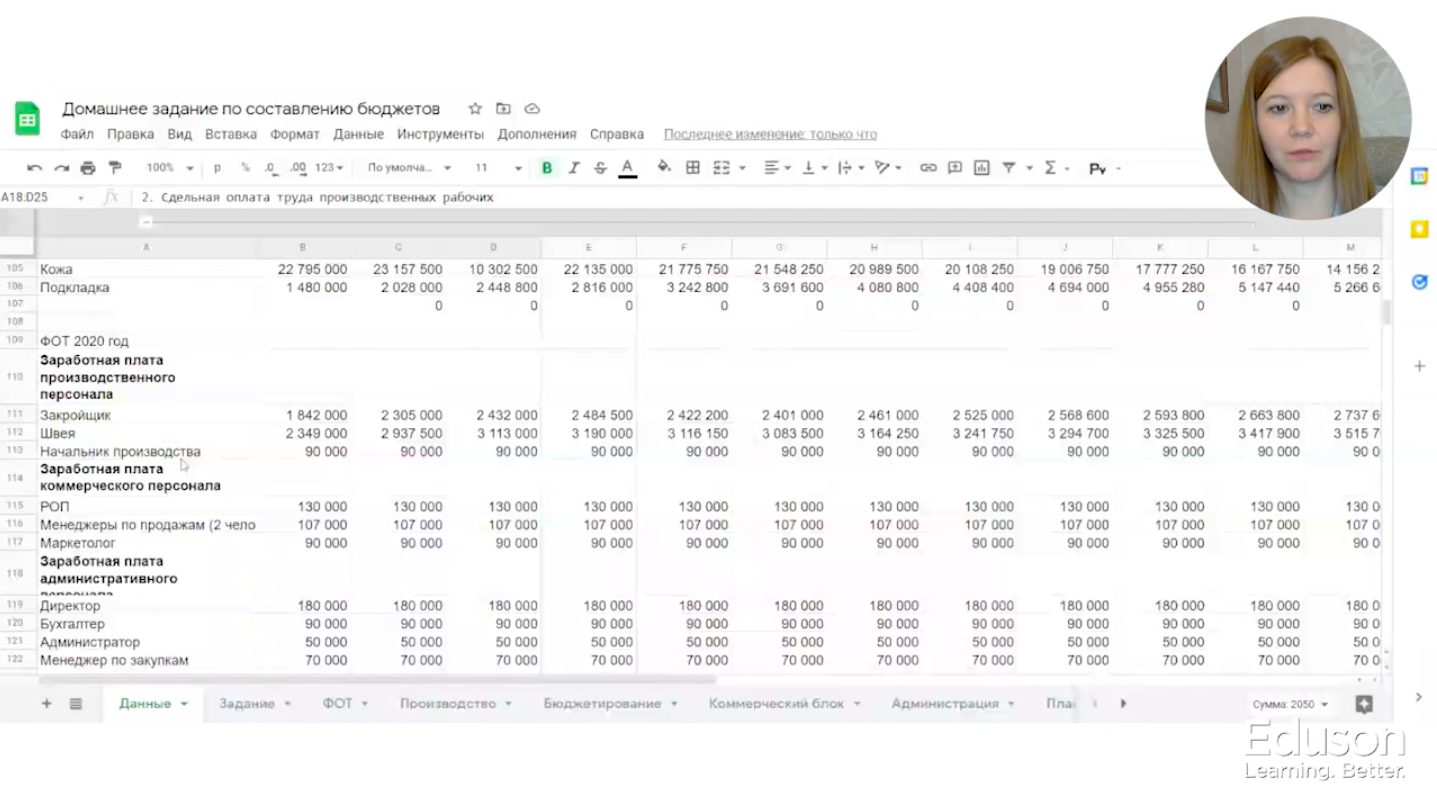This screenshot has width=1437, height=797.
Task: Open the input tools Ру button
Action: 1097,169
